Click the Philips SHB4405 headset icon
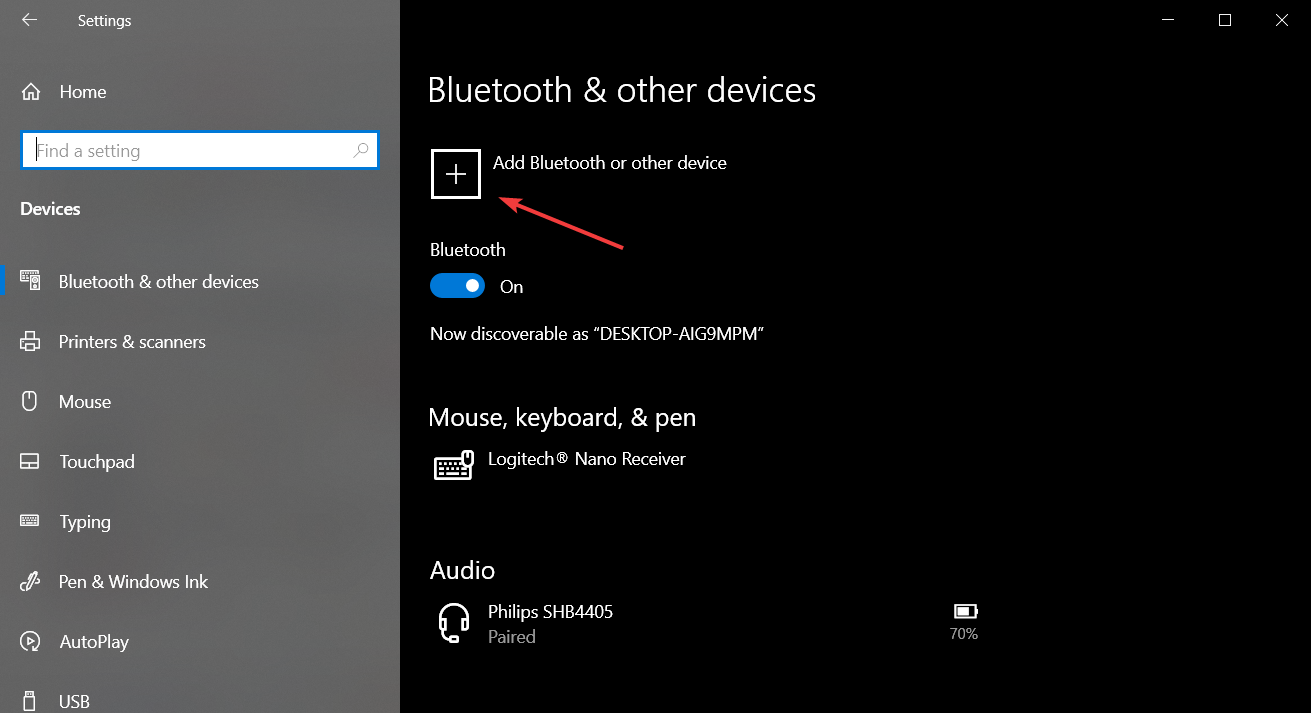This screenshot has width=1311, height=713. [x=454, y=622]
